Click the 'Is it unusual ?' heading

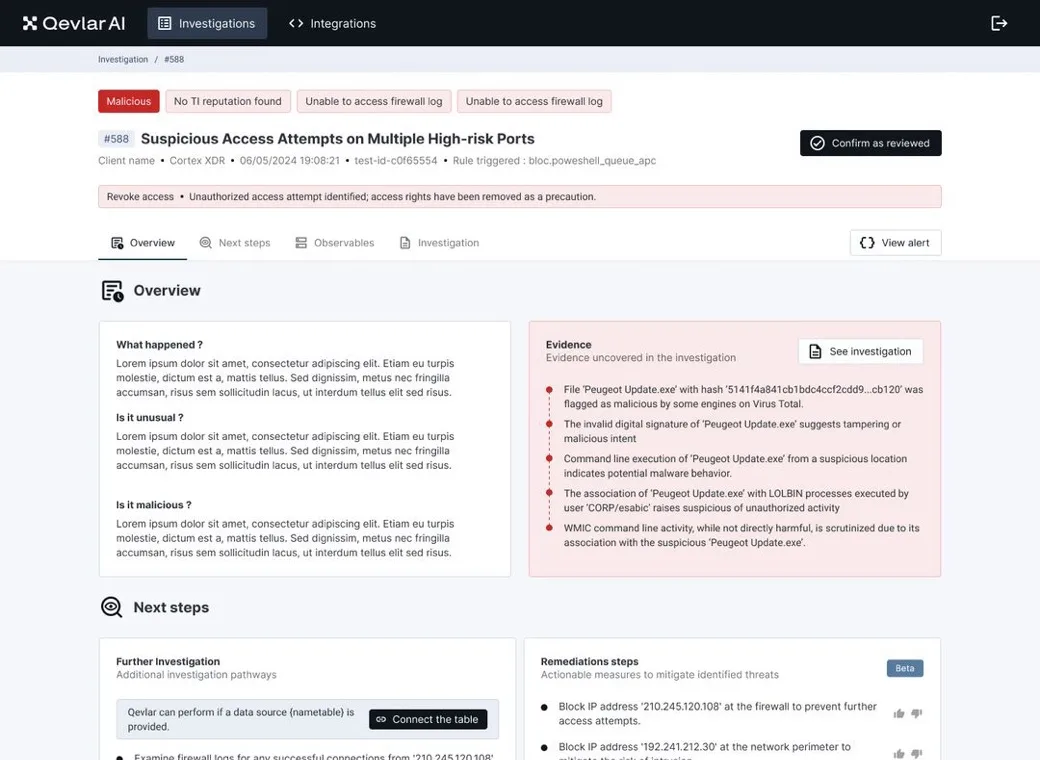tap(150, 418)
